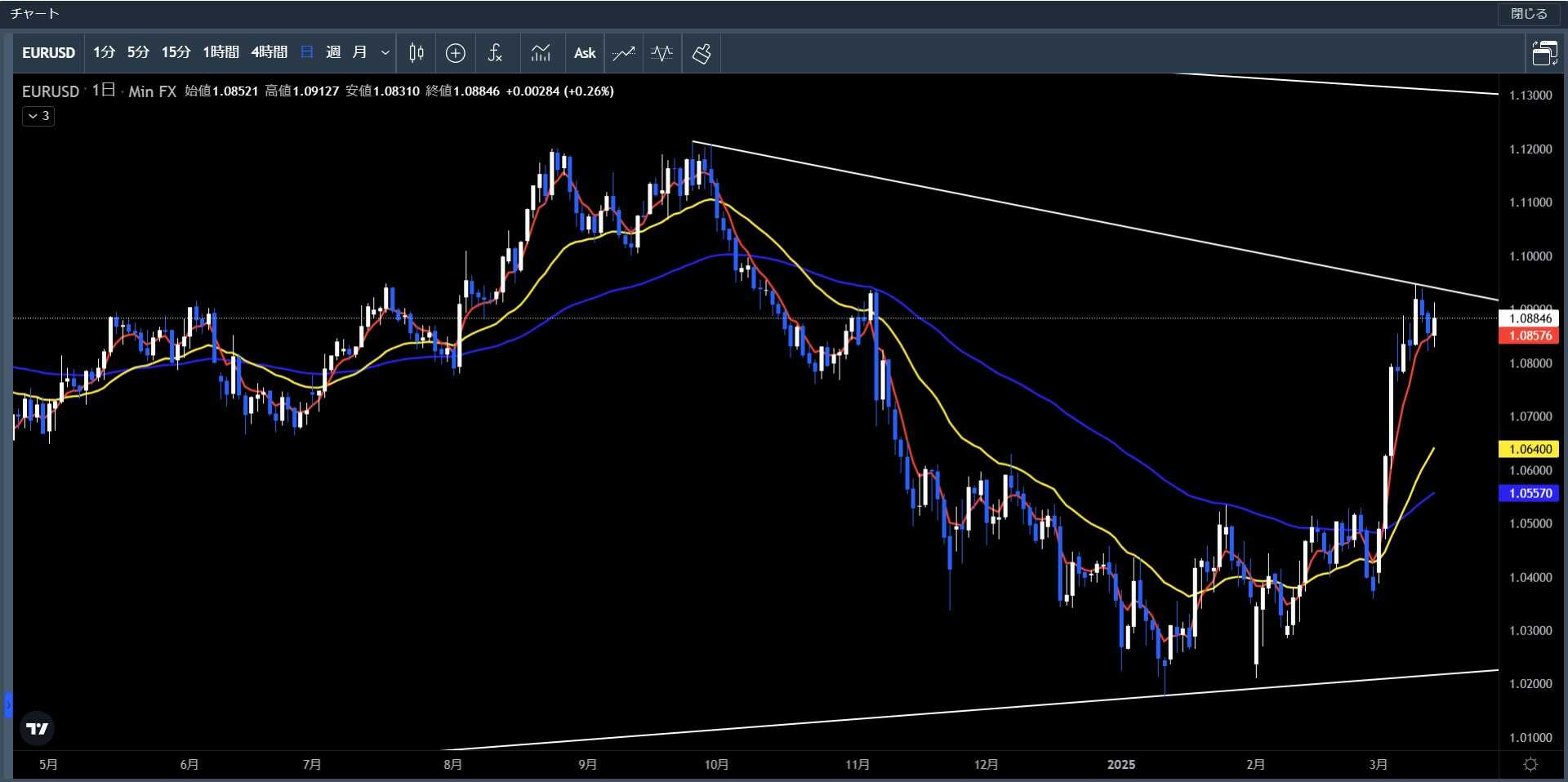Click the eraser clear drawings icon
This screenshot has width=1568, height=782.
[x=702, y=53]
